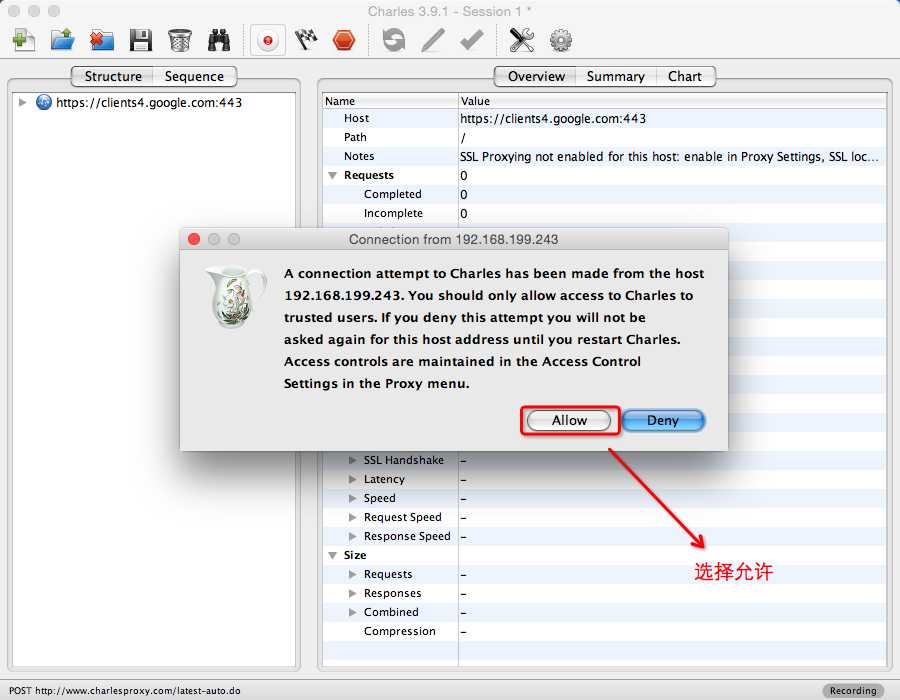Viewport: 900px width, 700px height.
Task: Click the Validate checkmark icon
Action: pos(471,41)
